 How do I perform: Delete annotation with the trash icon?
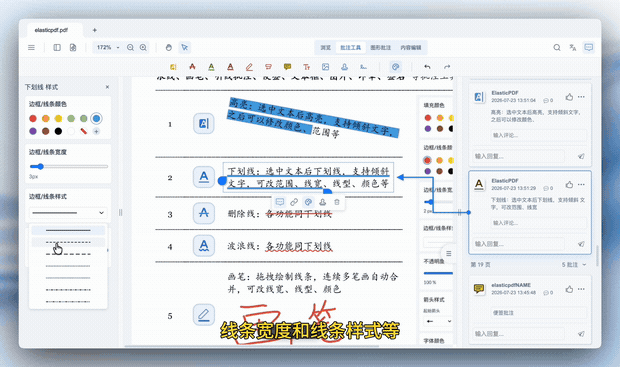337,202
